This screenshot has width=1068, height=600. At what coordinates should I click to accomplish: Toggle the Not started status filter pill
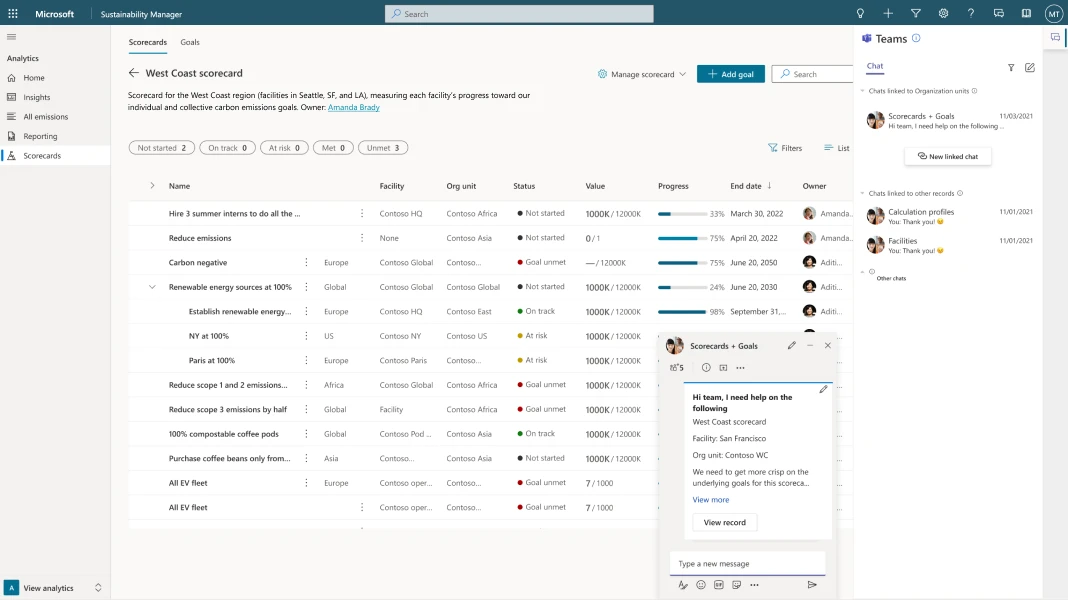(161, 147)
